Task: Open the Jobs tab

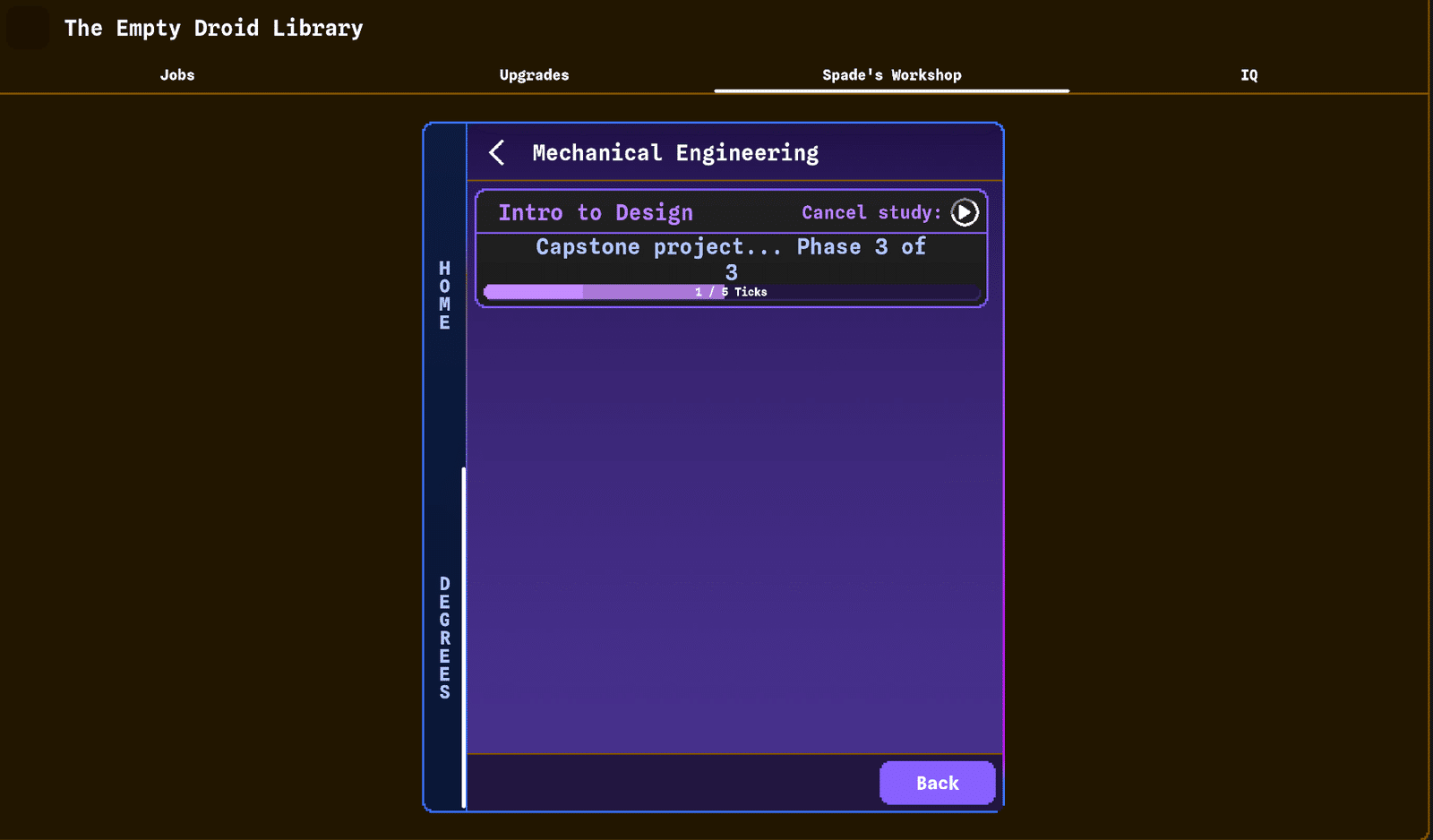Action: pos(177,75)
